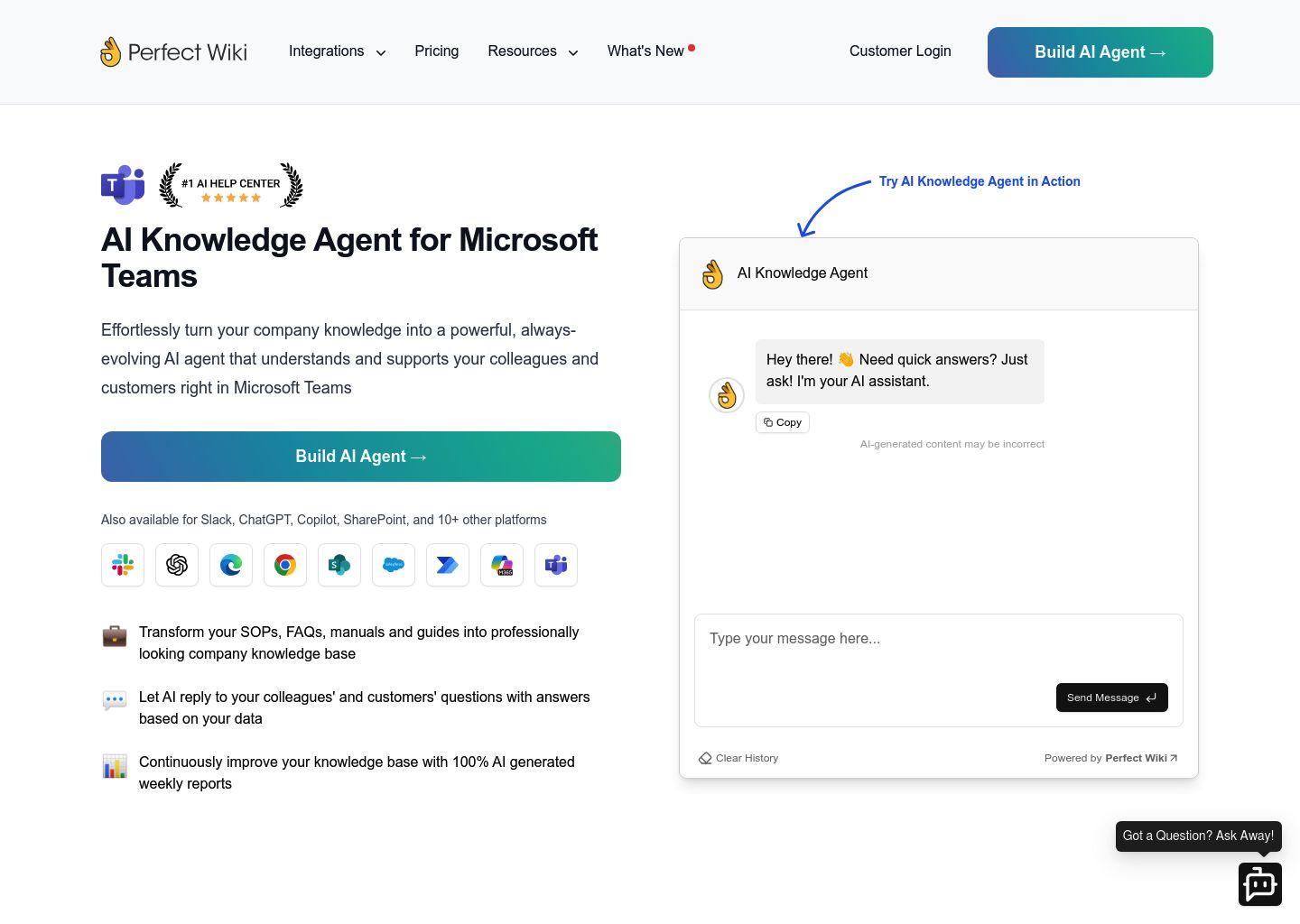Copy the AI assistant's greeting message
This screenshot has width=1300, height=924.
tap(782, 421)
